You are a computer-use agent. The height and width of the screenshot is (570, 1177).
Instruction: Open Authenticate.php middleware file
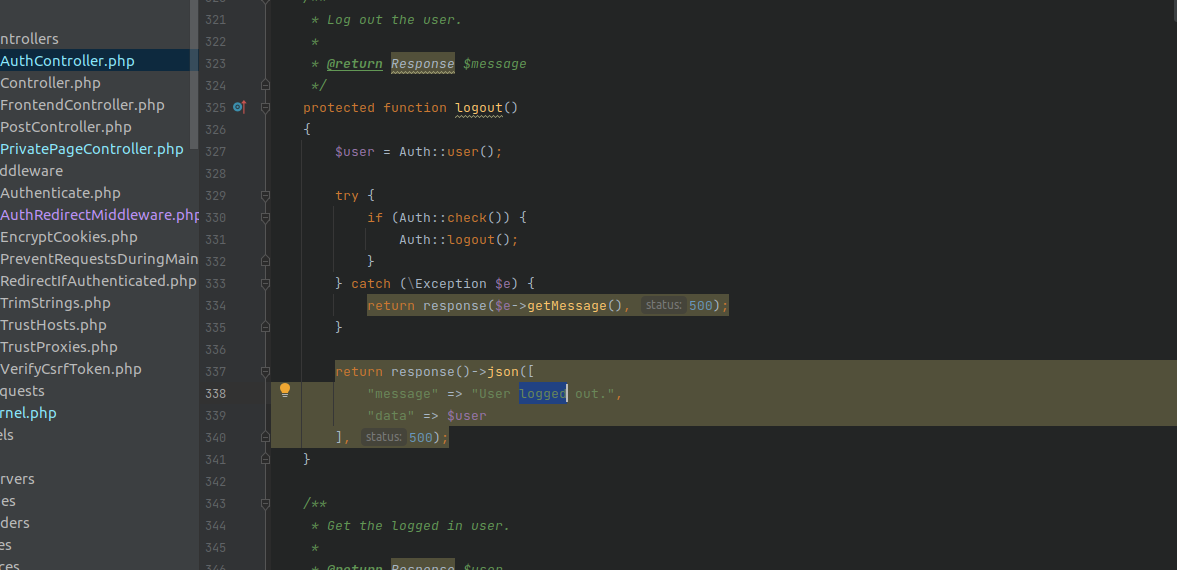point(60,193)
